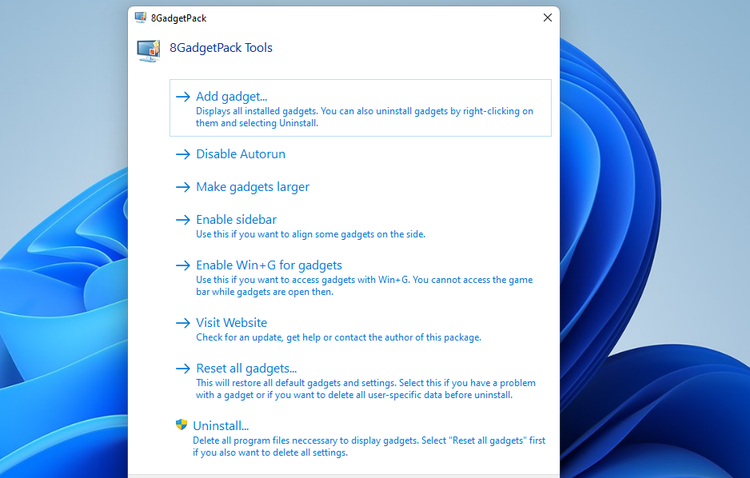Click the '8GadgetPack Tools' heading text

[x=221, y=48]
